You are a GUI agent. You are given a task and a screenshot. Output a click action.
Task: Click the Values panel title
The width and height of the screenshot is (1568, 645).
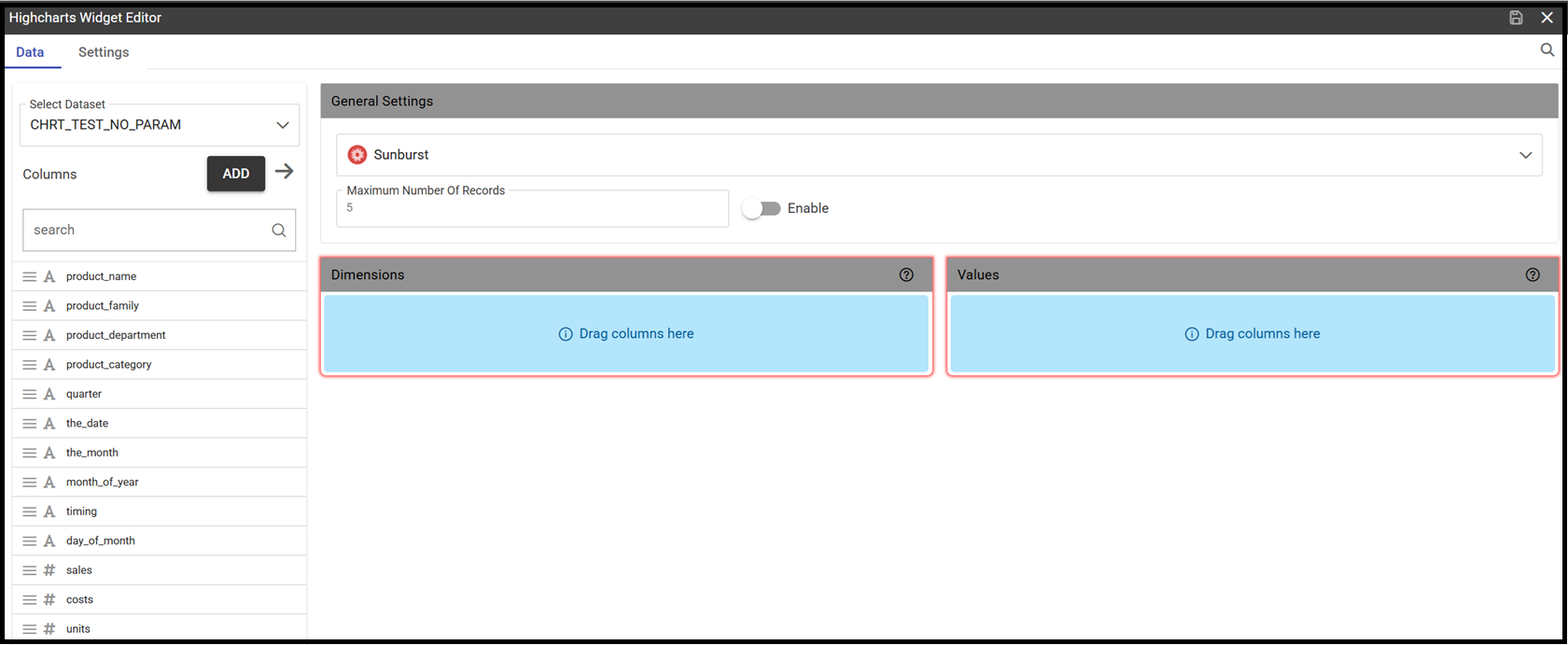pos(978,275)
